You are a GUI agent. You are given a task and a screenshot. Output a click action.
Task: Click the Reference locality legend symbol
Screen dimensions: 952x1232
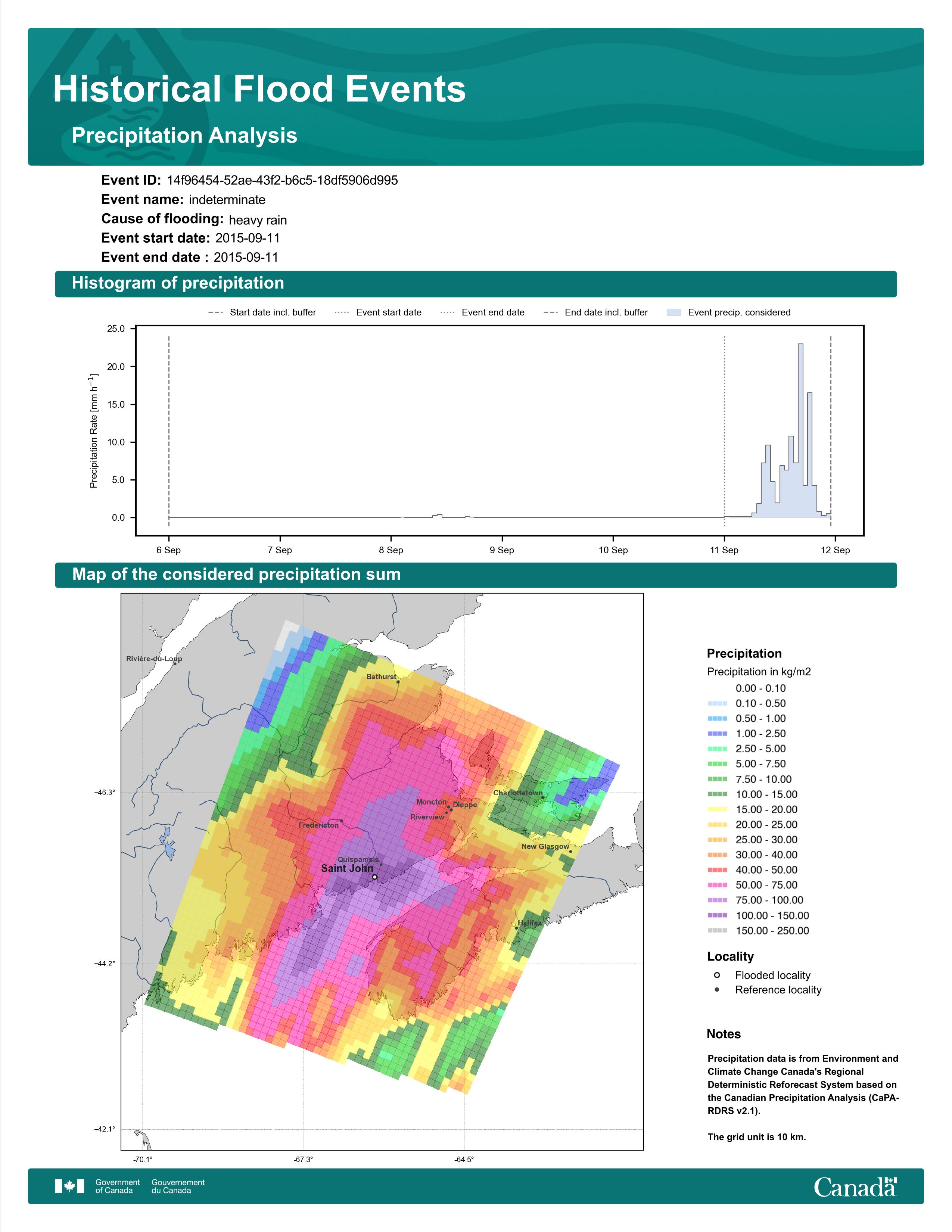click(x=717, y=989)
